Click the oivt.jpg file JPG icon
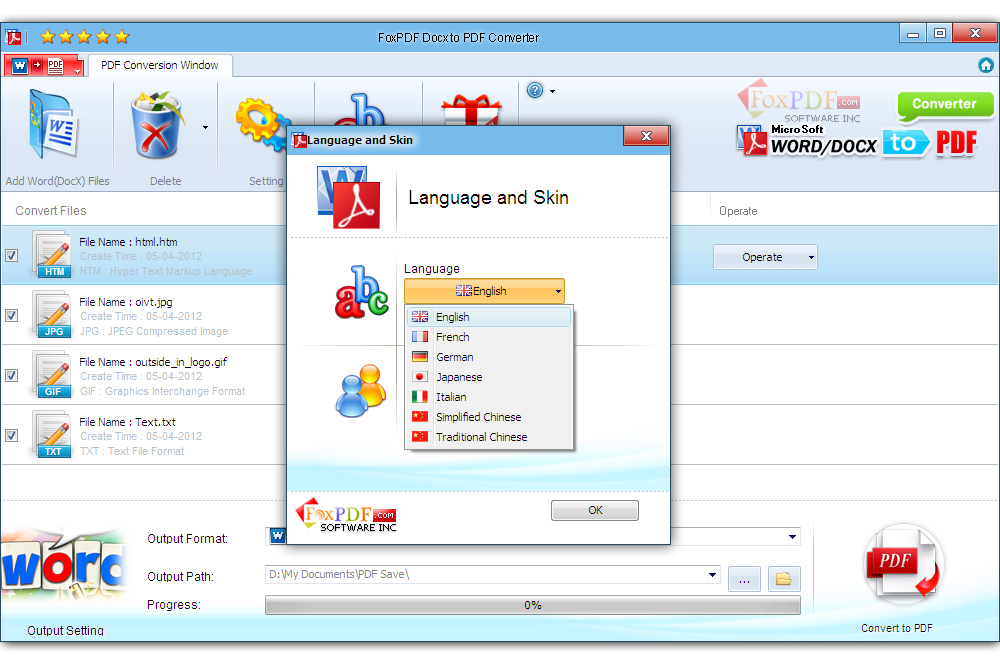1000x657 pixels. point(52,315)
